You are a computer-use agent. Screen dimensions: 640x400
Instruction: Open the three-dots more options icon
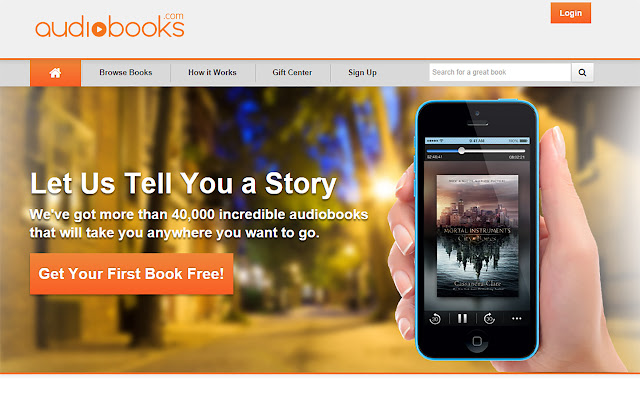point(517,318)
